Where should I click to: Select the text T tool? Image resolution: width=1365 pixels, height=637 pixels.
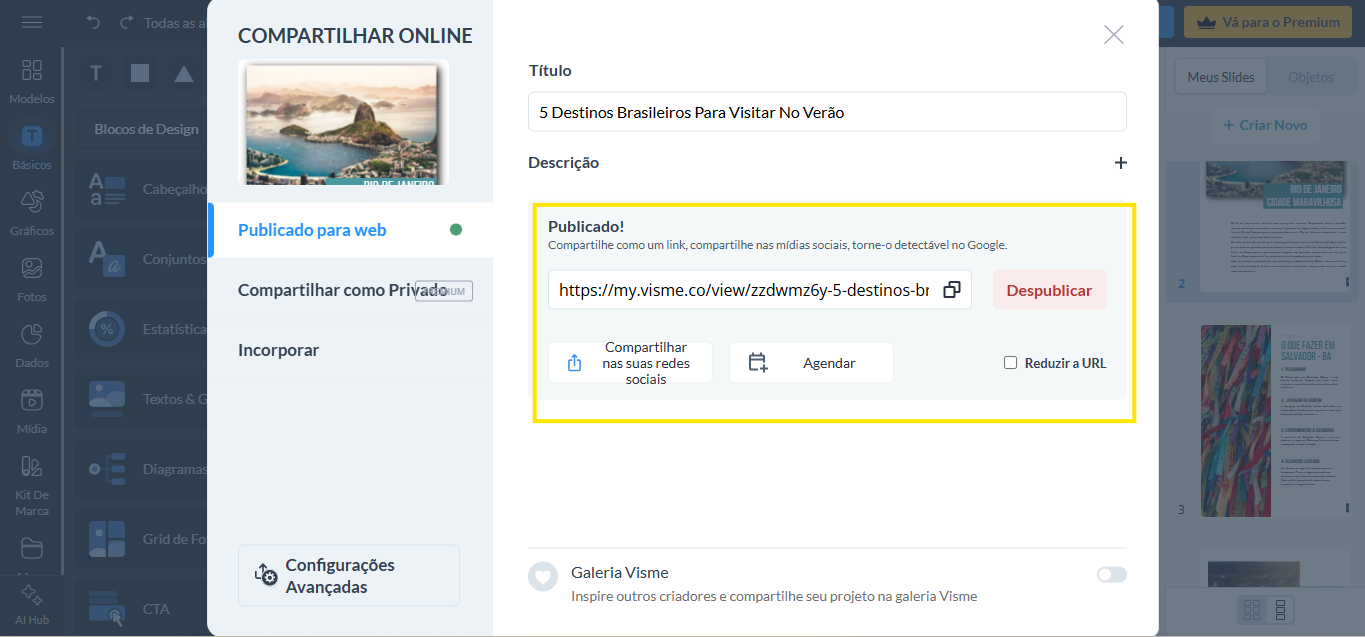[96, 73]
